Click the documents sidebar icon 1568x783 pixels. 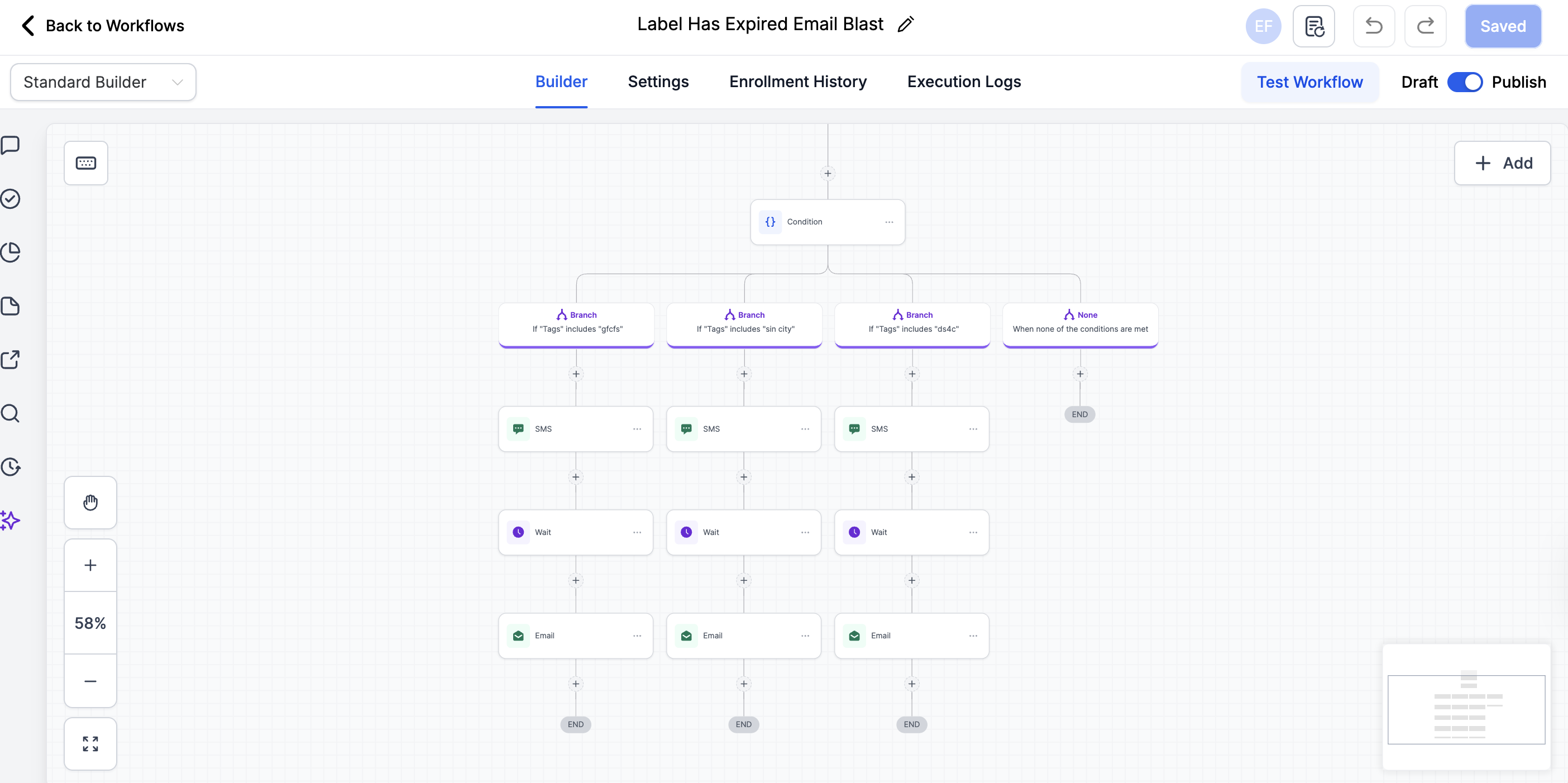coord(11,305)
